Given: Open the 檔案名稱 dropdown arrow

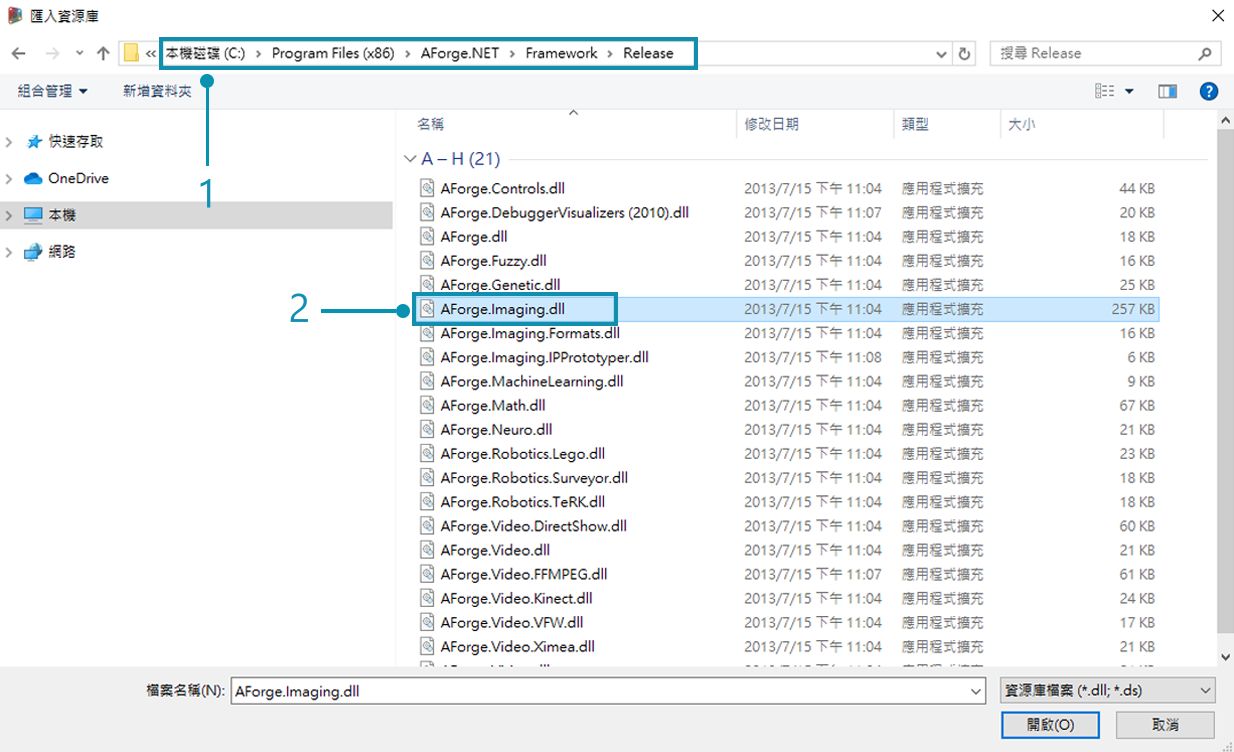Looking at the screenshot, I should click(x=976, y=691).
